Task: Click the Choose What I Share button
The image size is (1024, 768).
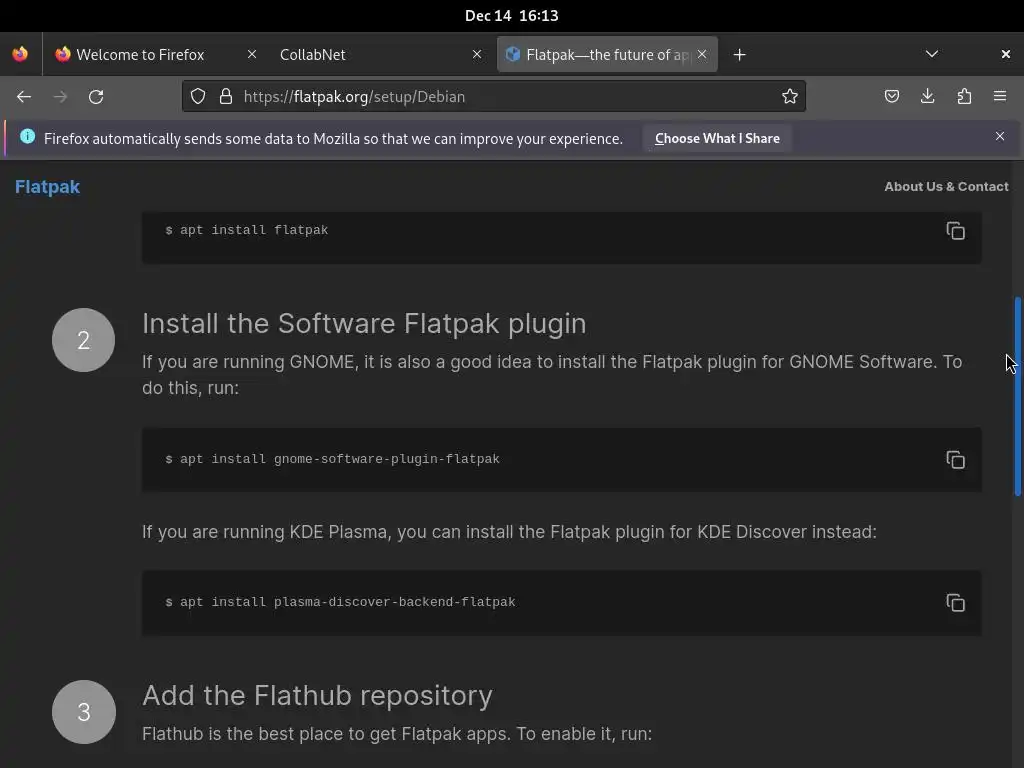Action: (717, 138)
